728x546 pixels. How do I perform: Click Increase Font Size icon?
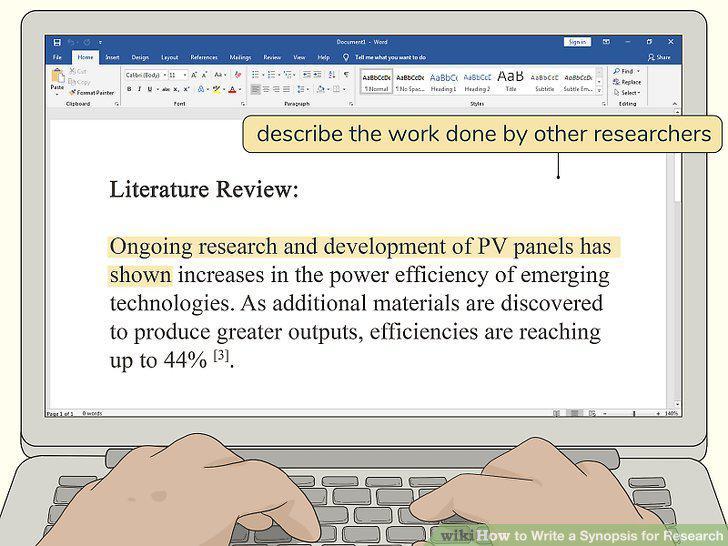pos(194,75)
